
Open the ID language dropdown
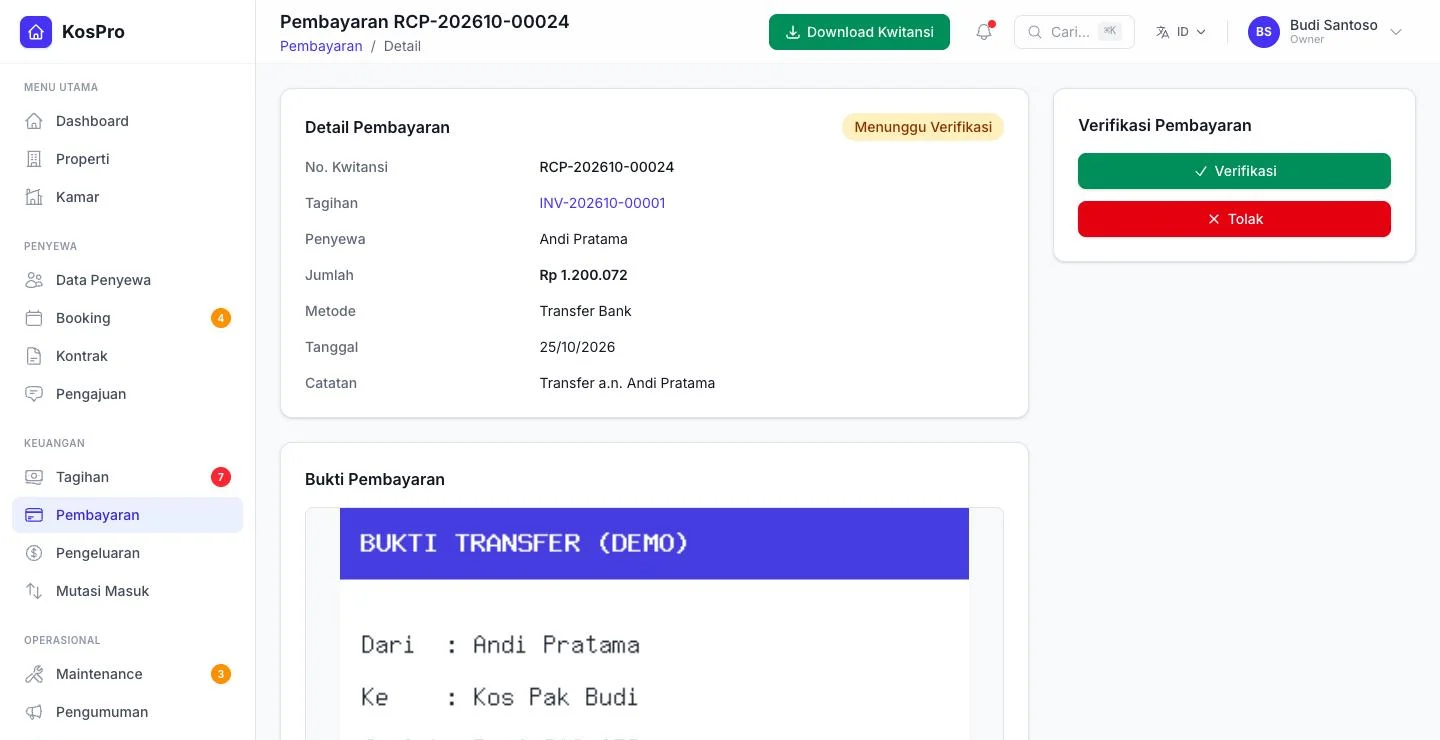point(1181,32)
